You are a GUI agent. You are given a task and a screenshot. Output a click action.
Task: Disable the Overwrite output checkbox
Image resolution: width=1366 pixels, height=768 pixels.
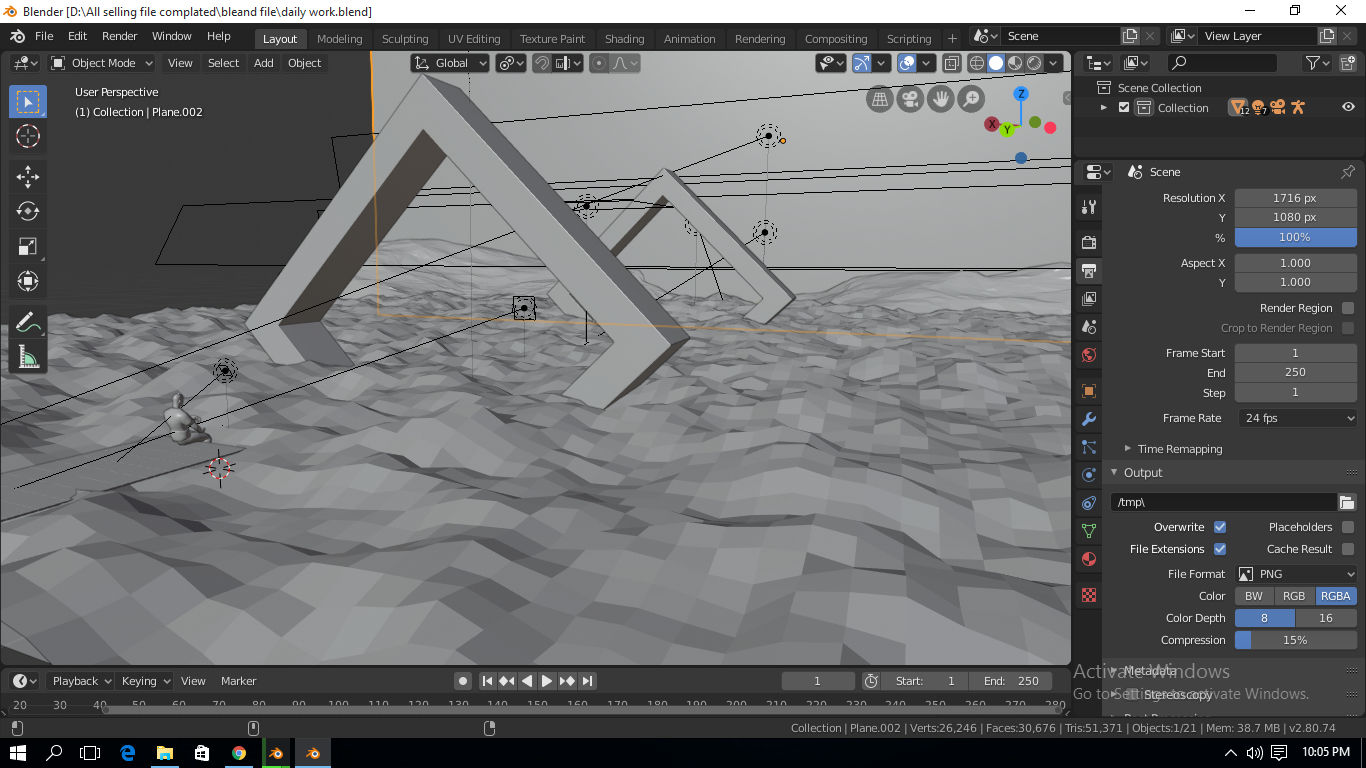coord(1220,526)
